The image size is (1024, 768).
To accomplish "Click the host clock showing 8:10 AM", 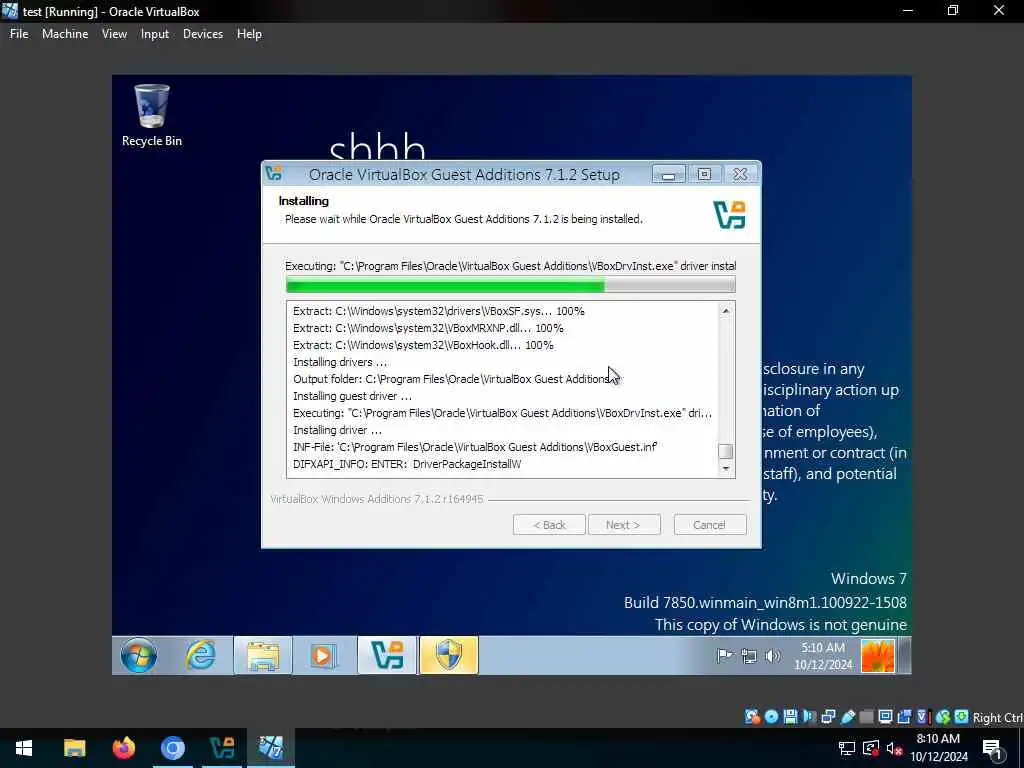I will pos(939,748).
